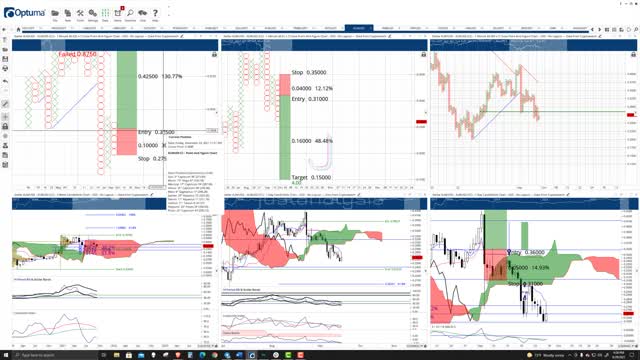This screenshot has width=640, height=360.
Task: Select 'Entry 0.31000' label in middle chart
Action: [x=310, y=99]
